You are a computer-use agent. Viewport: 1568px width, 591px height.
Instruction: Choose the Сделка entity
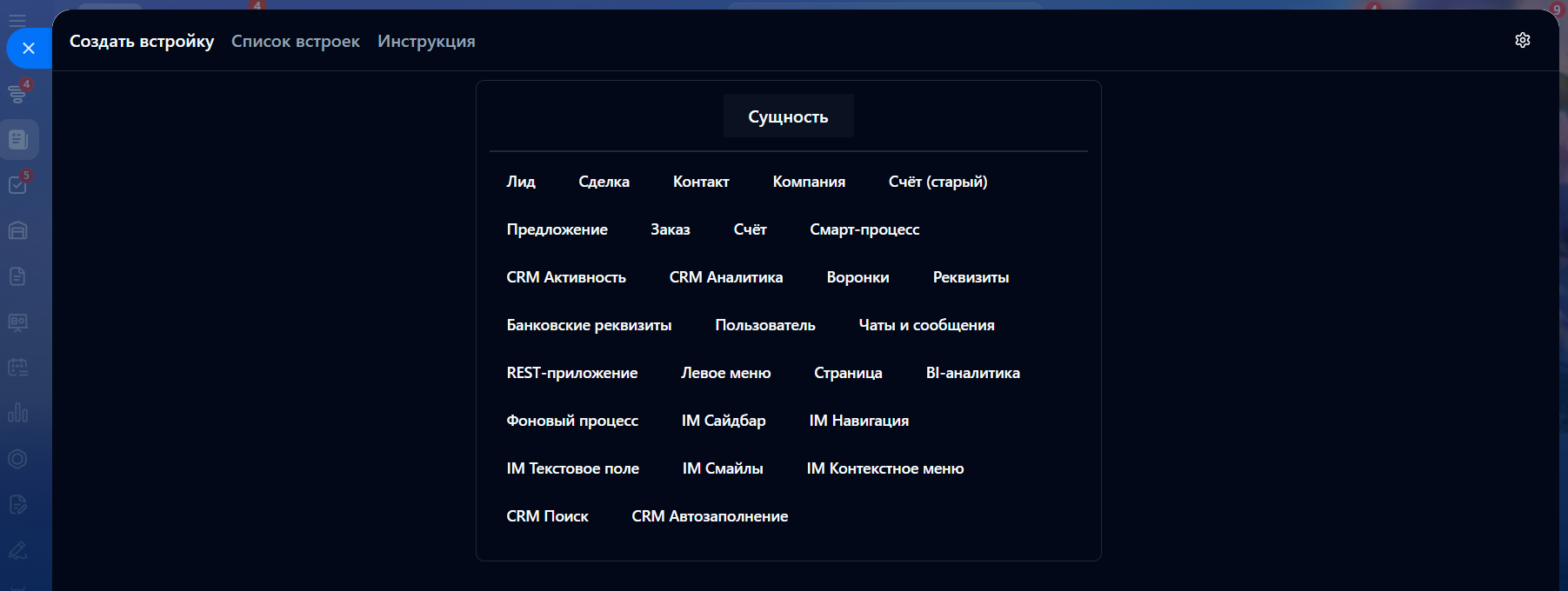[x=604, y=182]
